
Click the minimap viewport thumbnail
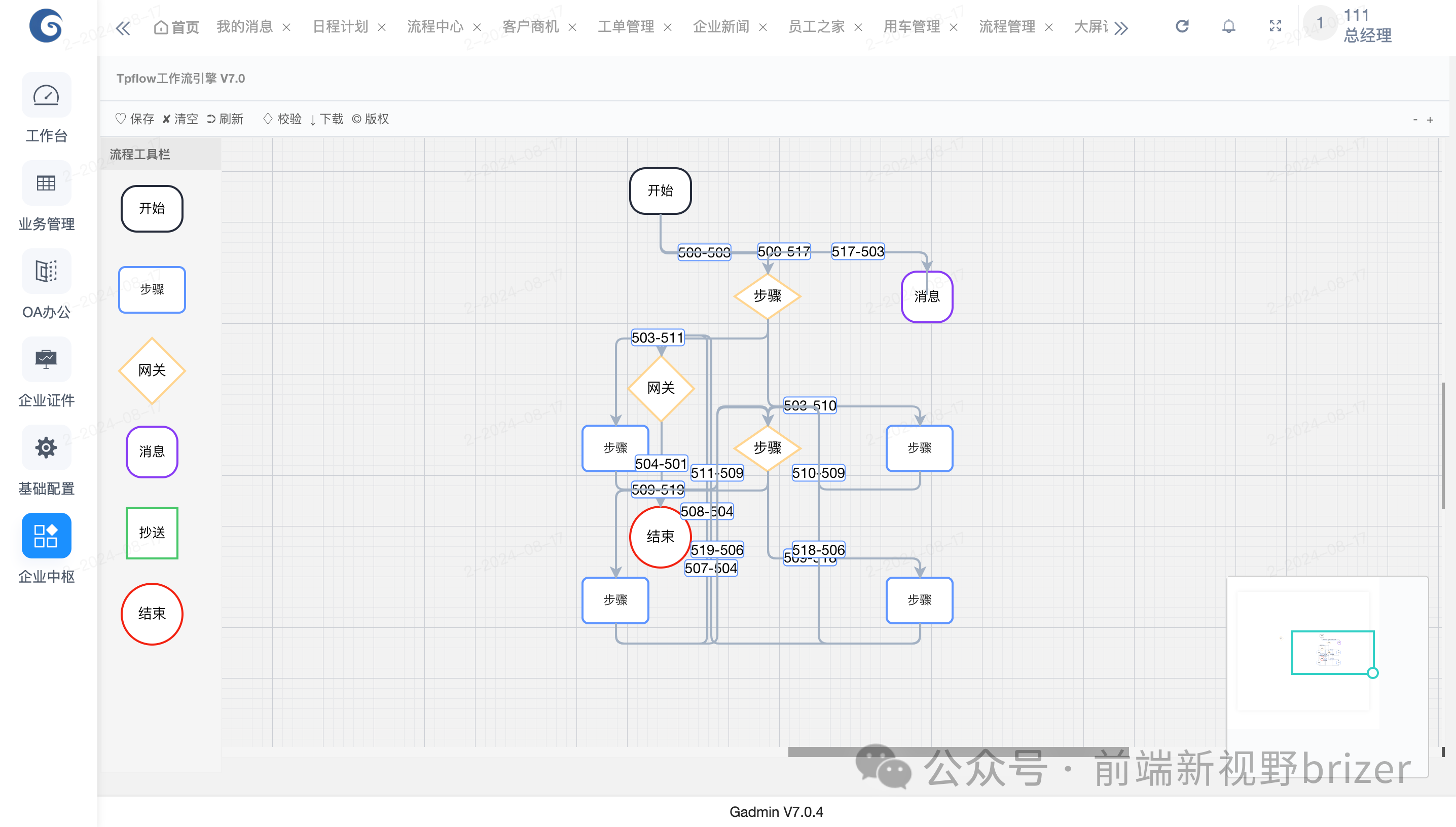tap(1332, 652)
